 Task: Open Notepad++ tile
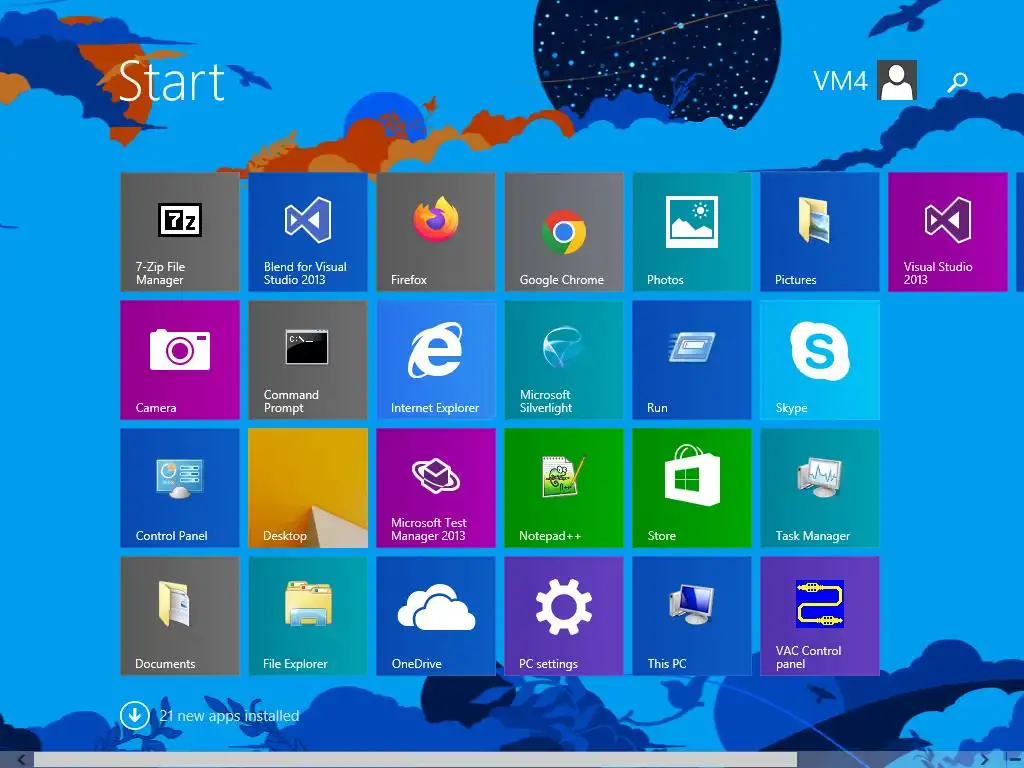564,488
